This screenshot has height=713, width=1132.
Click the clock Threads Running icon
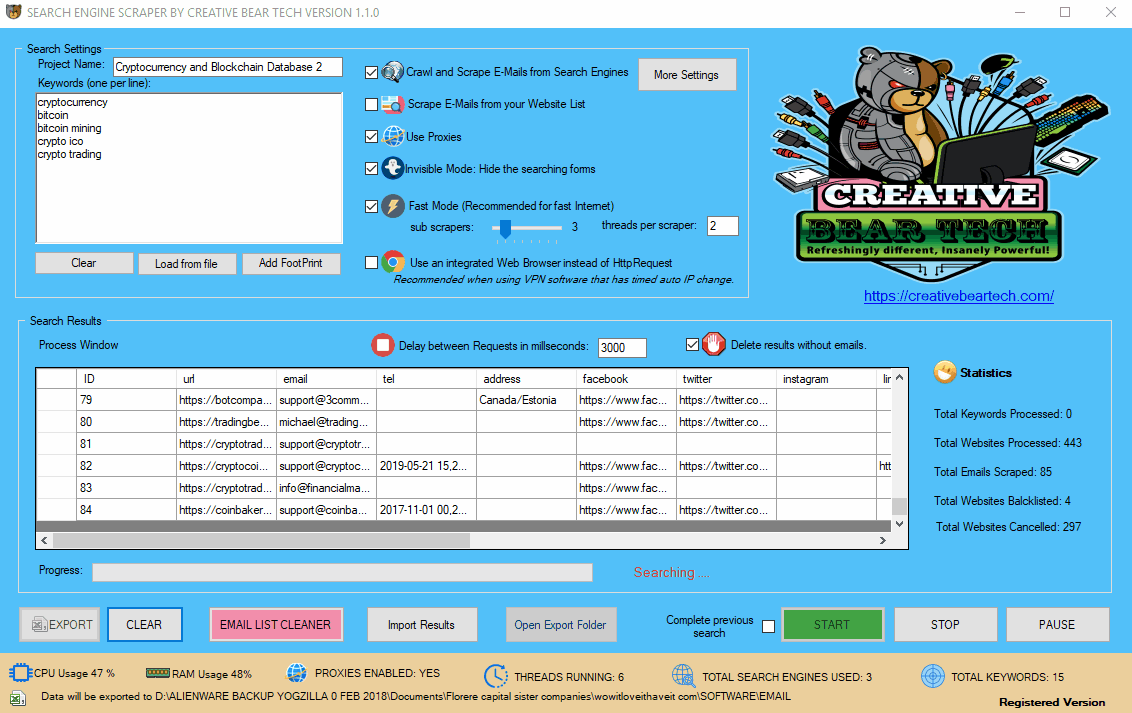[495, 676]
